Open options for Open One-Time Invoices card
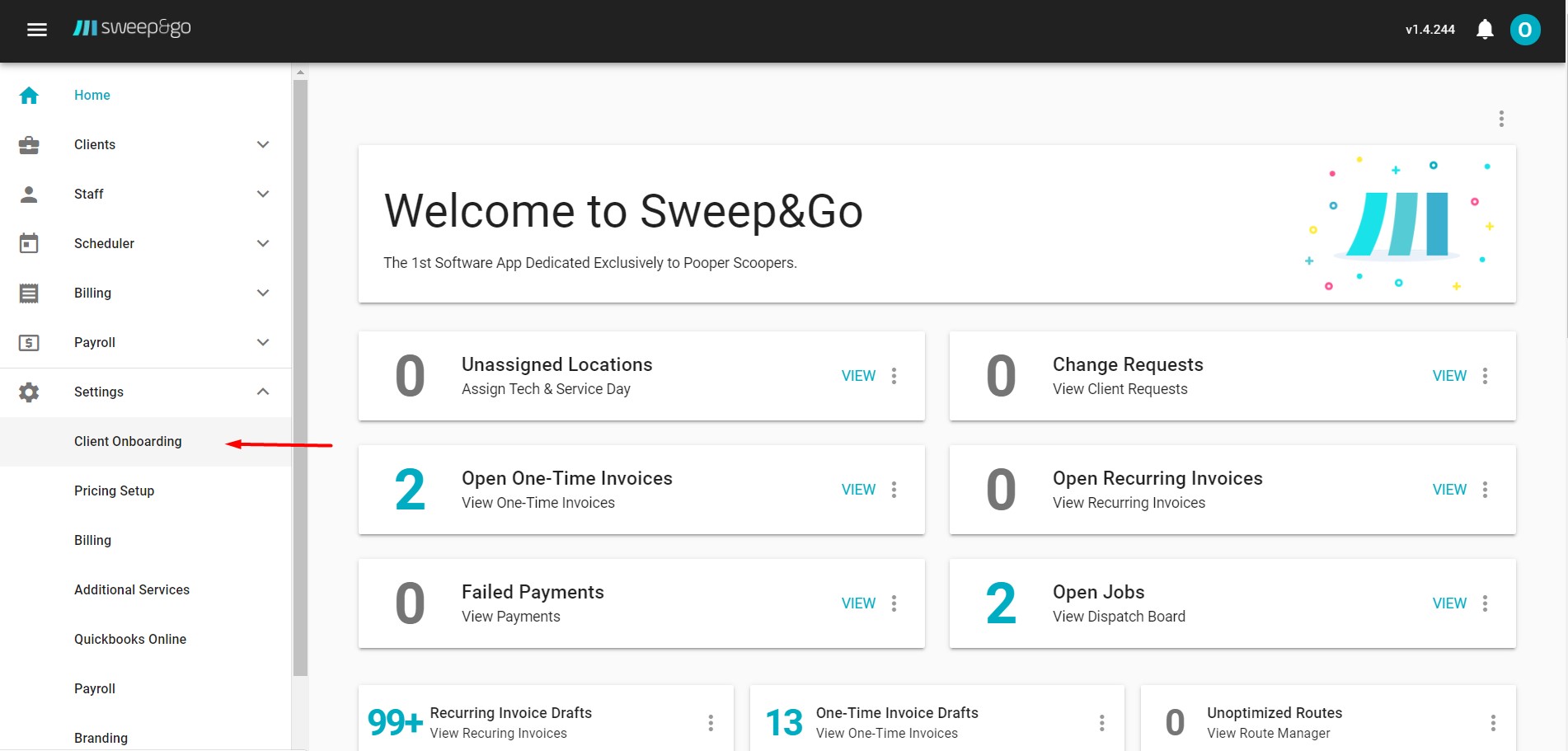1568x751 pixels. (894, 490)
